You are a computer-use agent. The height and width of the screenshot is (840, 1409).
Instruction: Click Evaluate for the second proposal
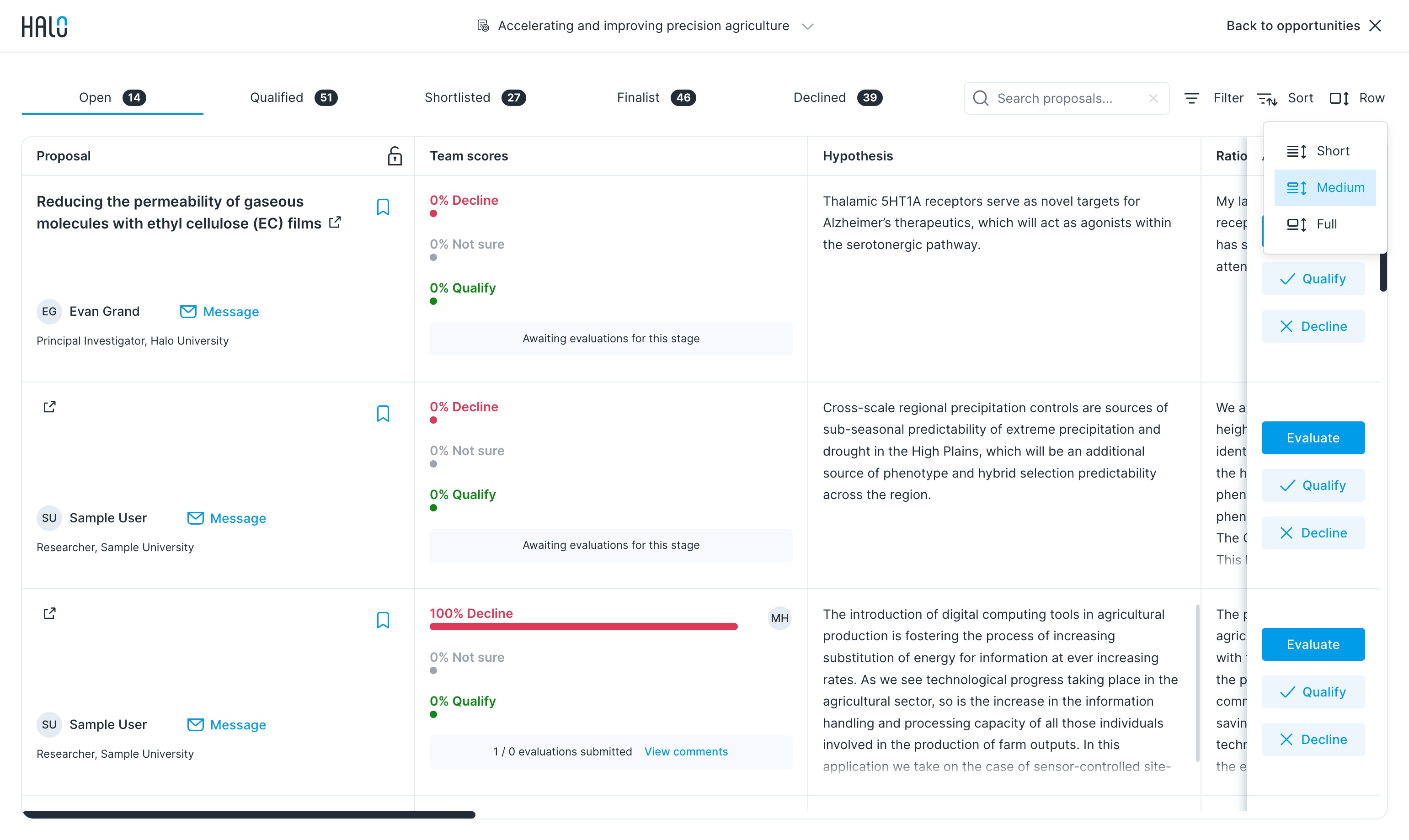1313,437
